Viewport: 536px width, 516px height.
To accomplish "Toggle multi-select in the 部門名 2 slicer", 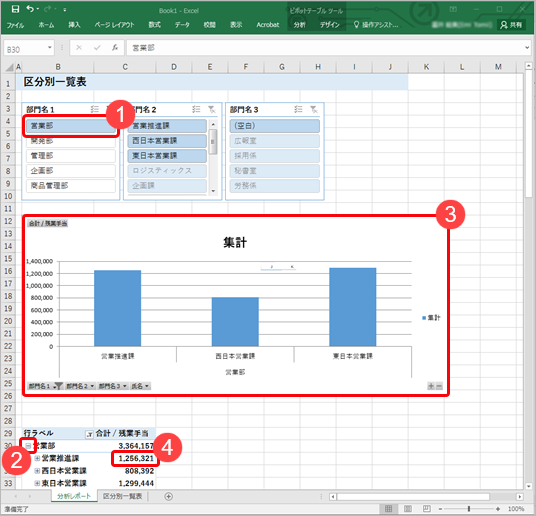I will coord(196,109).
